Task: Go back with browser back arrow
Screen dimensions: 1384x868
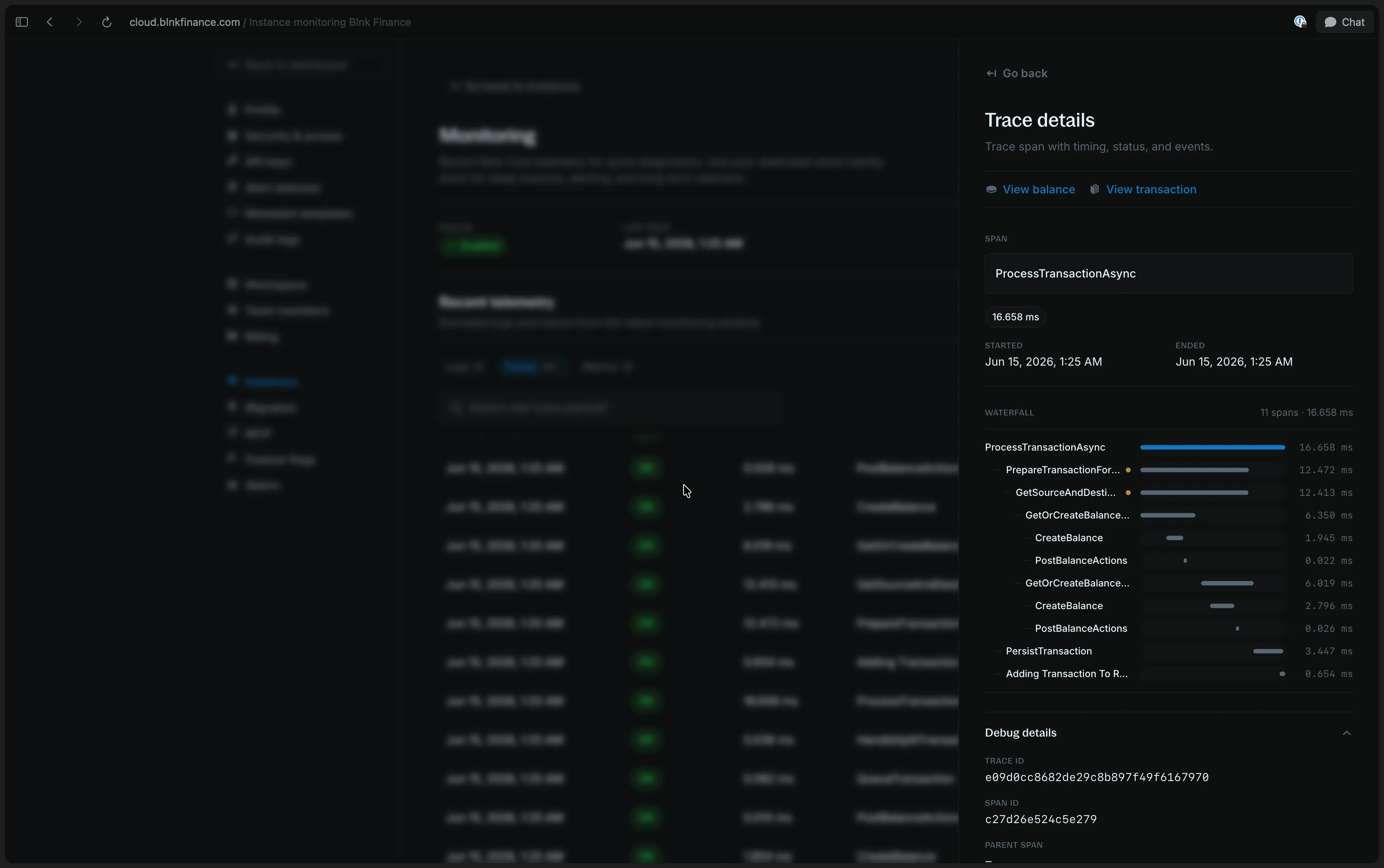Action: point(50,22)
